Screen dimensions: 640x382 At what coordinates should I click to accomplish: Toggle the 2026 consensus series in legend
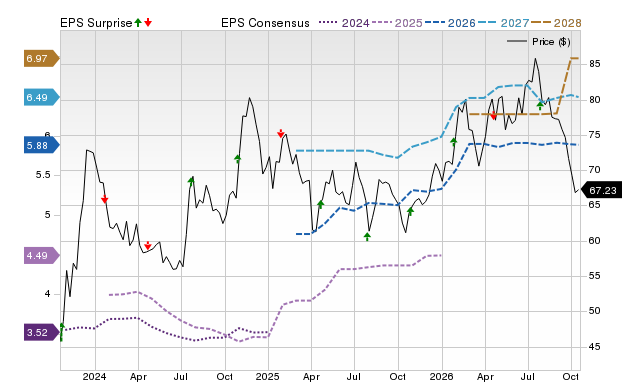[x=450, y=23]
